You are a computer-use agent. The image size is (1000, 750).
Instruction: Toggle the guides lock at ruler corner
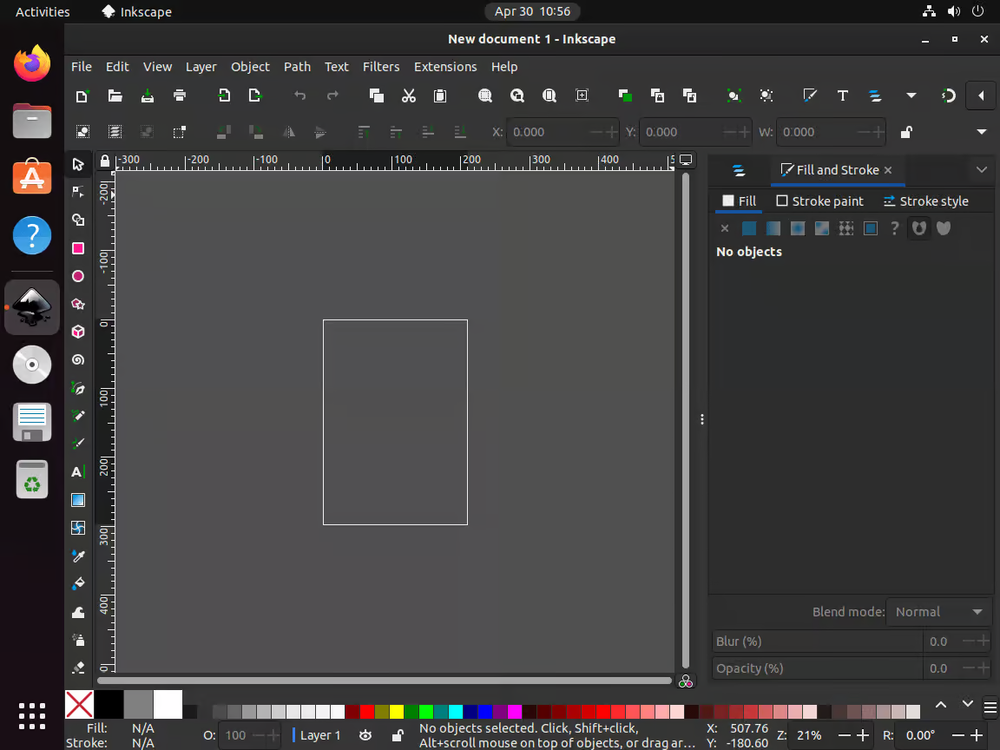click(105, 161)
